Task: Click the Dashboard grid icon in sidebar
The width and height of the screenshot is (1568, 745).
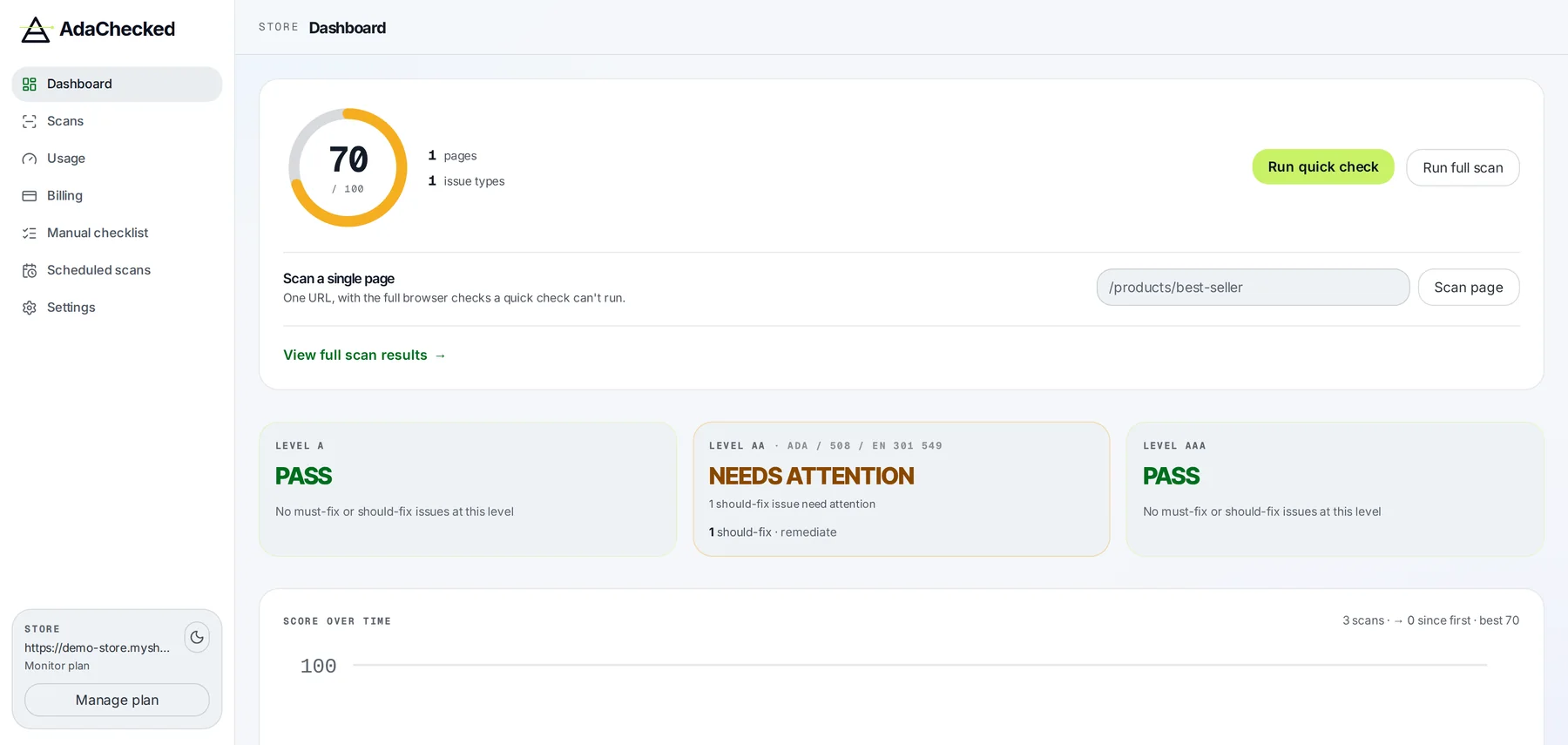Action: (x=30, y=85)
